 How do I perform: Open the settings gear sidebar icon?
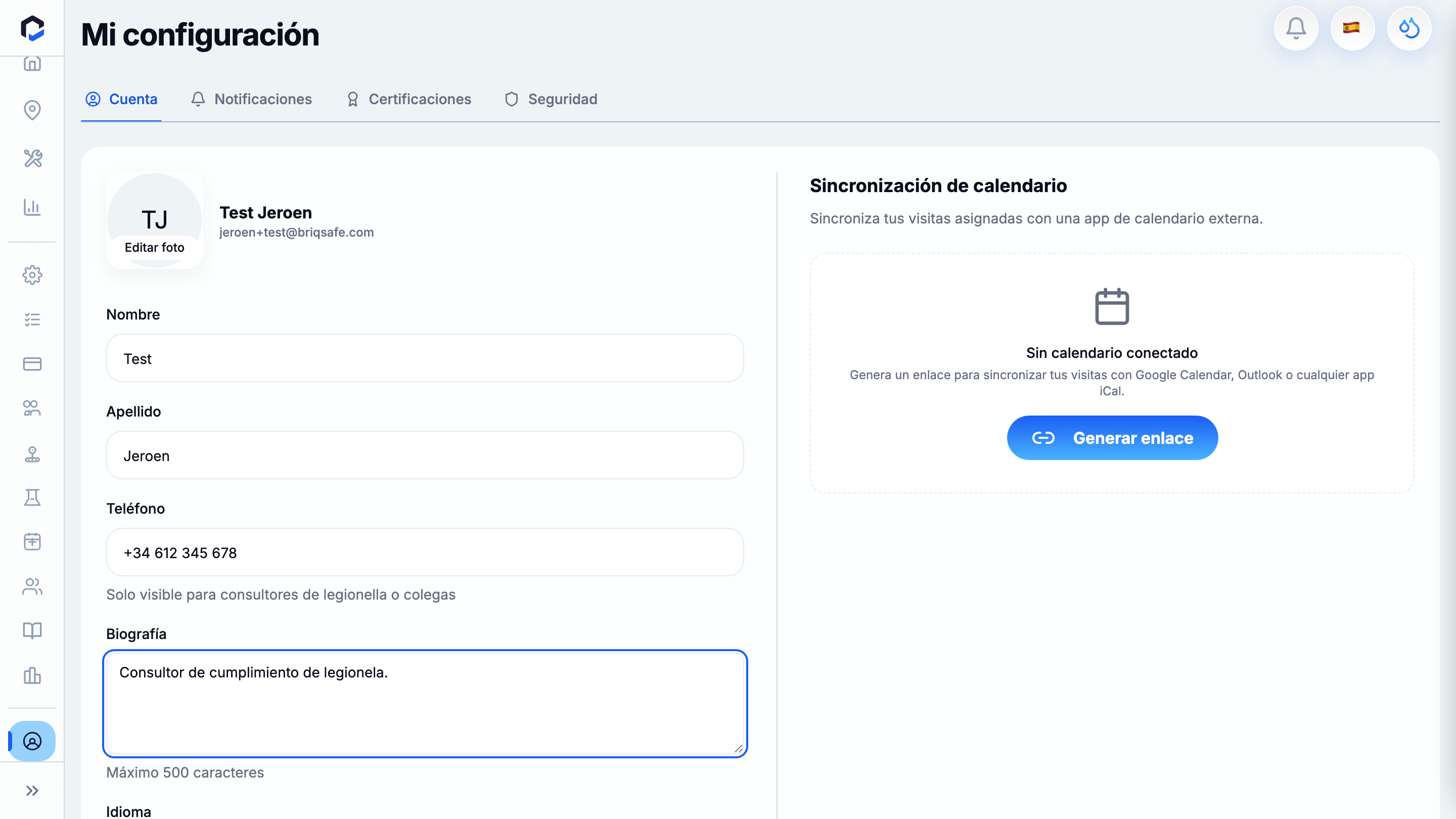[32, 275]
